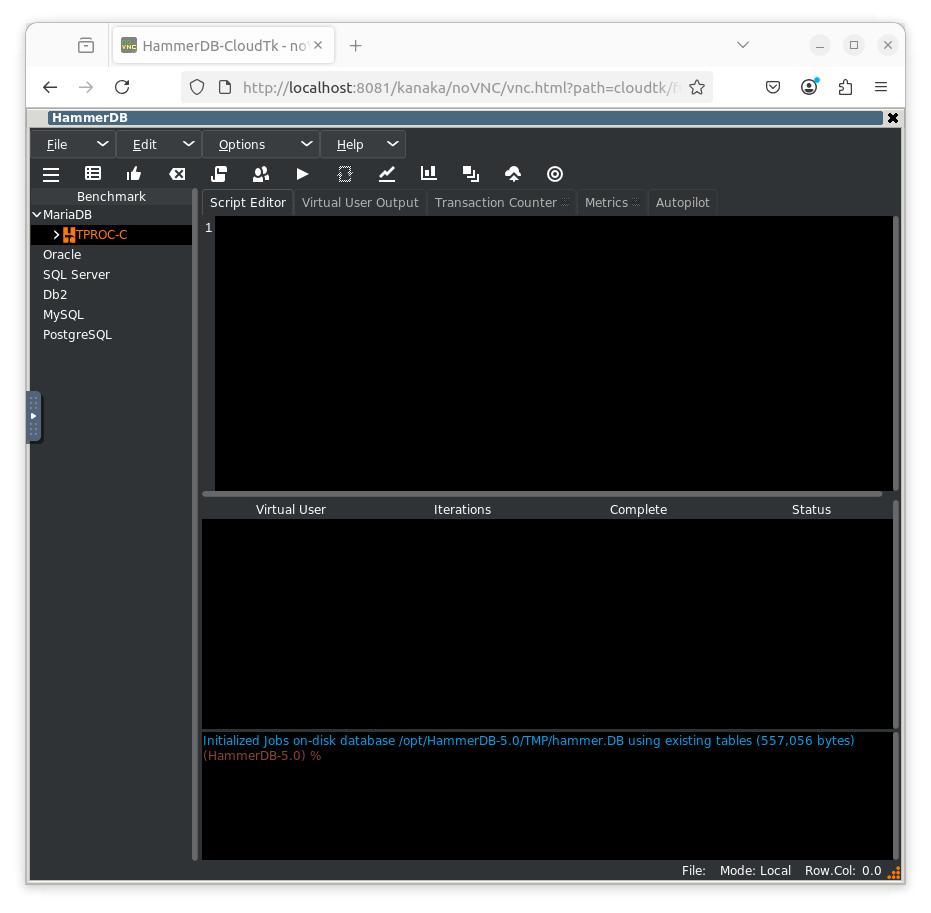Expand the noVNC control bar handle
This screenshot has height=913, width=931.
click(33, 417)
